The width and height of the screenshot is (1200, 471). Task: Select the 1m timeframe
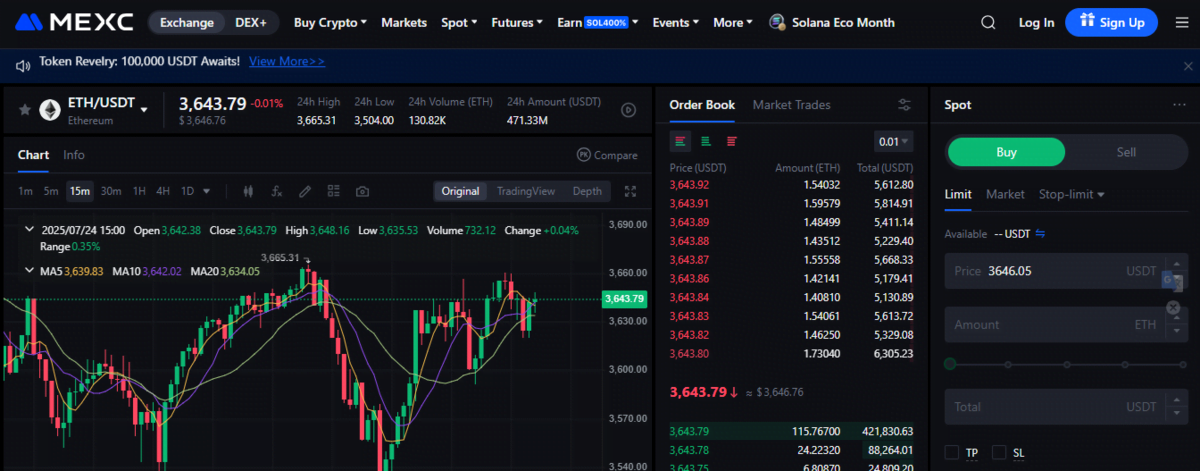tap(25, 191)
